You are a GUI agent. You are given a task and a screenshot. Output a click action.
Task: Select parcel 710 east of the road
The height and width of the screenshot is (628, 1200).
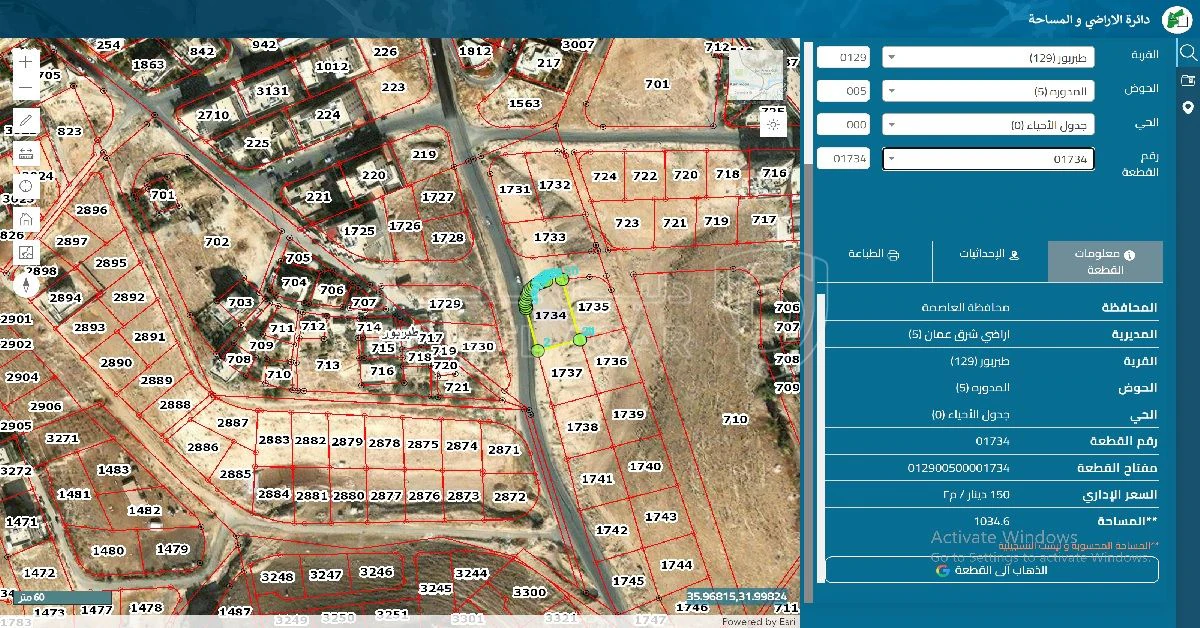(735, 419)
